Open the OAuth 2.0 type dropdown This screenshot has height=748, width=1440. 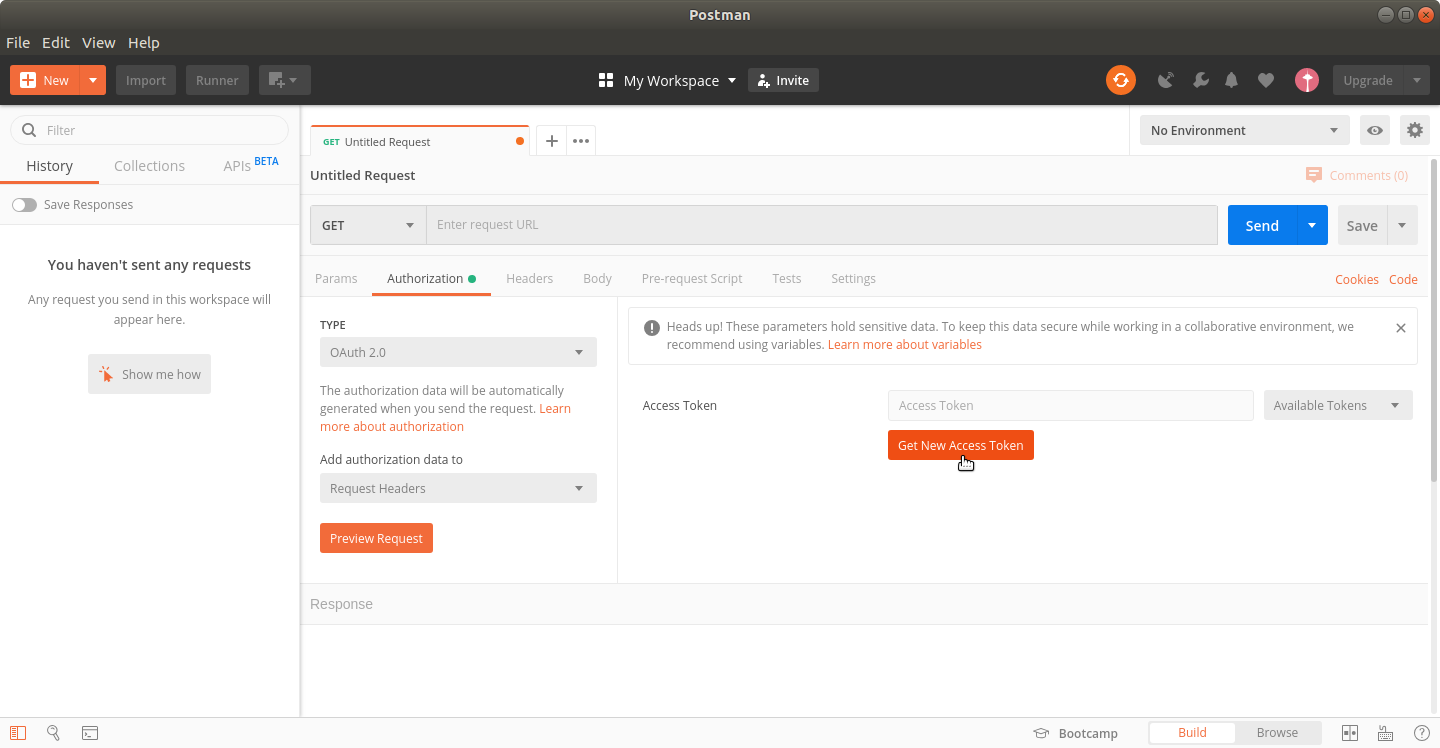coord(457,352)
